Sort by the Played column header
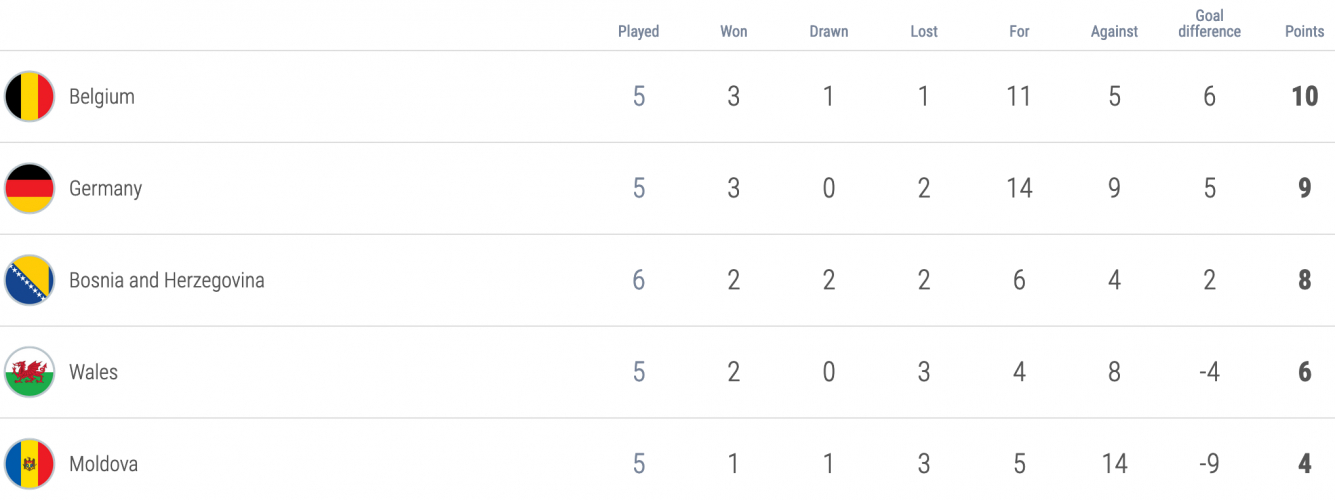 (x=638, y=31)
